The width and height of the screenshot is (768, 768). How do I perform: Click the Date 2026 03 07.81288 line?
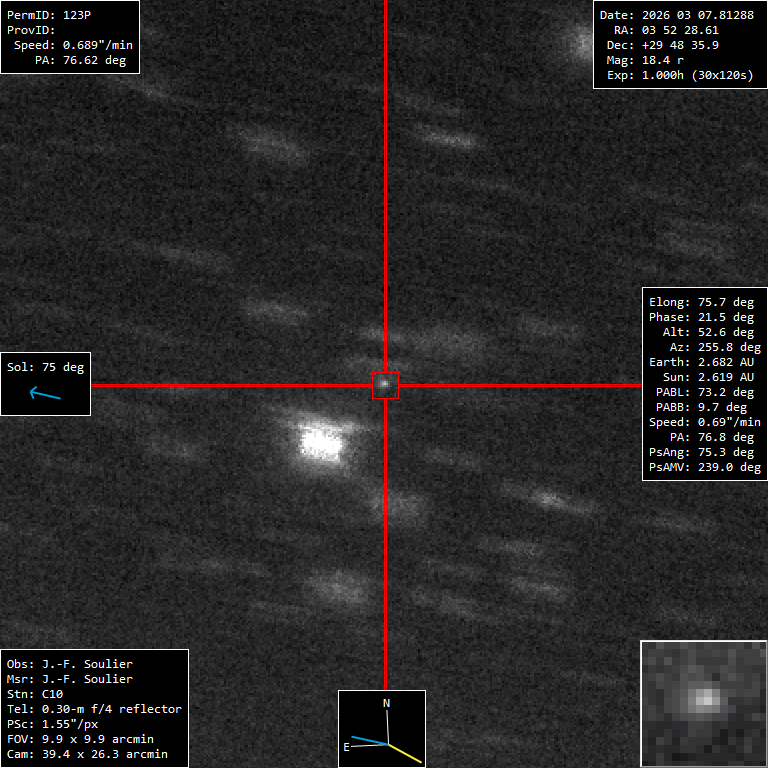[676, 16]
